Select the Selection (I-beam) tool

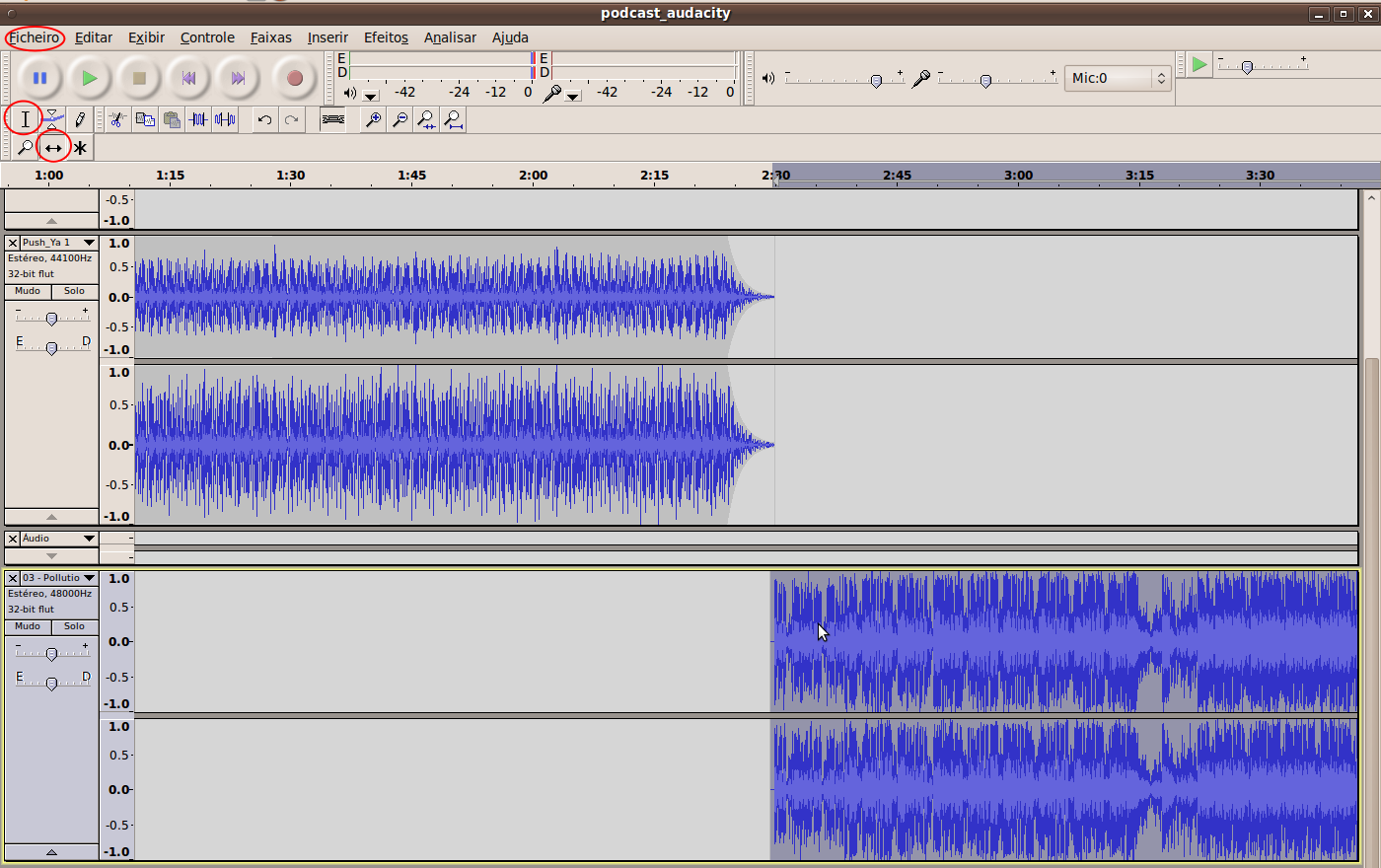[x=25, y=119]
